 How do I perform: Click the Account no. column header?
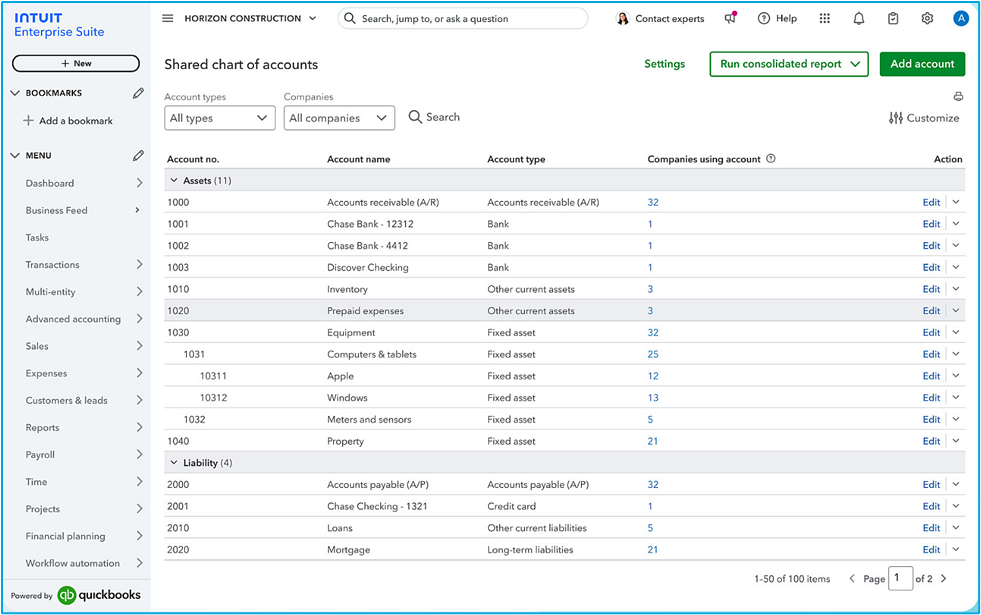pyautogui.click(x=193, y=159)
